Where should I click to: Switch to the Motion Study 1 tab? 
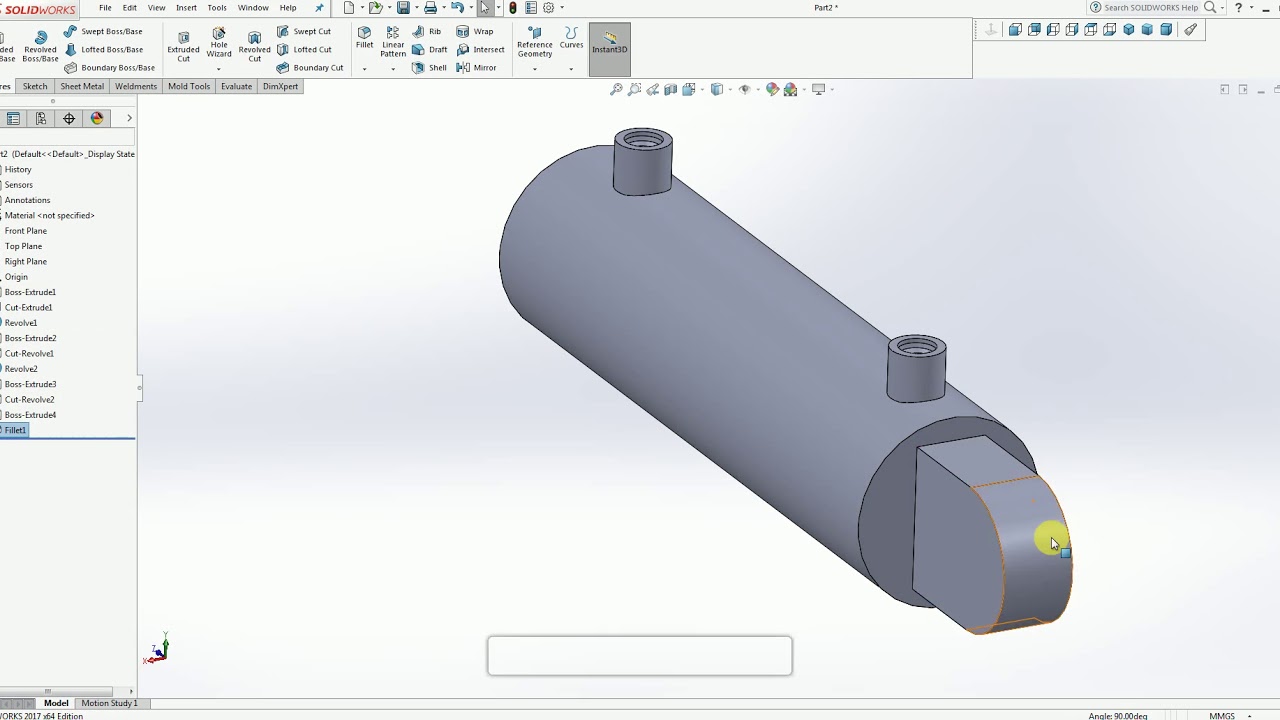tap(109, 703)
